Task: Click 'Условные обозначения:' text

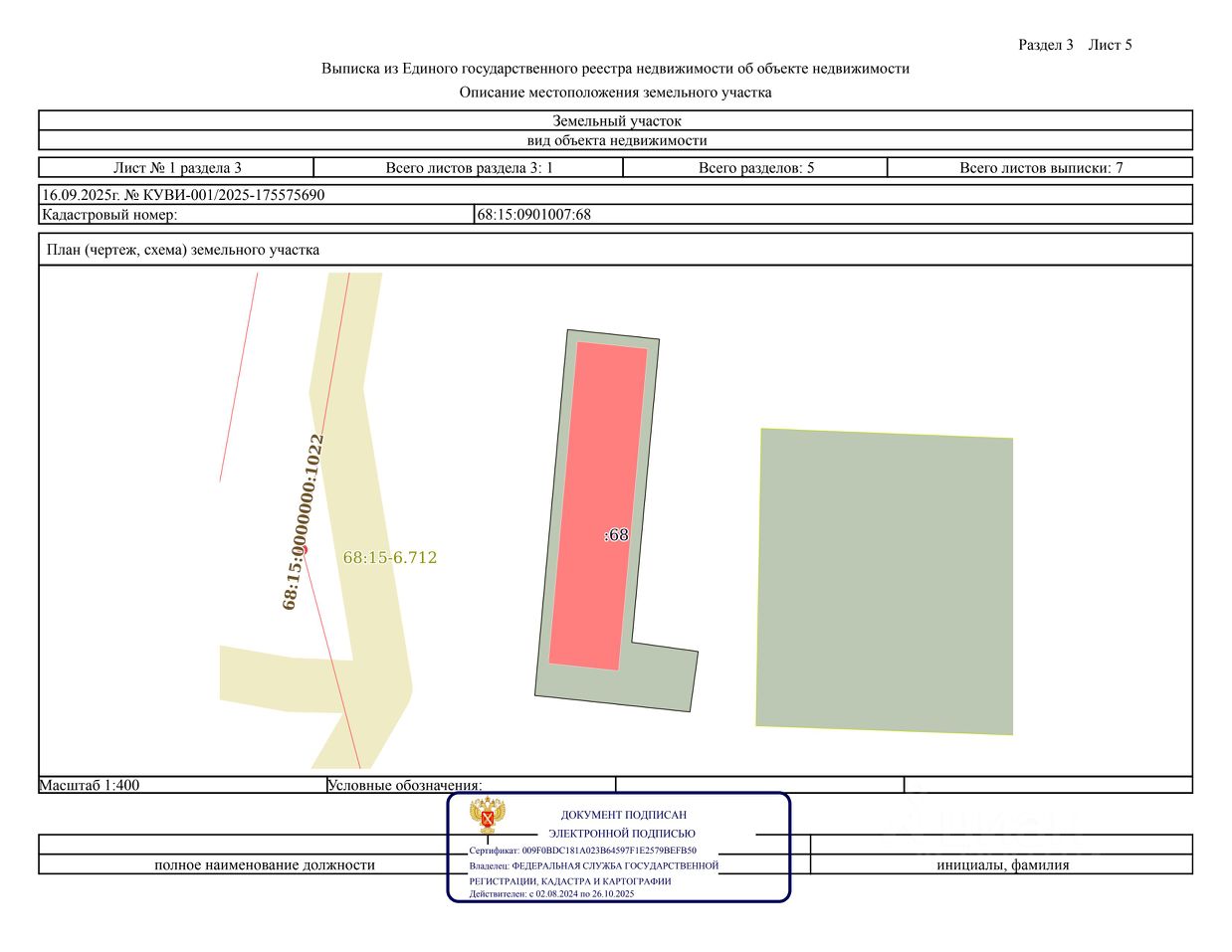Action: [x=405, y=785]
